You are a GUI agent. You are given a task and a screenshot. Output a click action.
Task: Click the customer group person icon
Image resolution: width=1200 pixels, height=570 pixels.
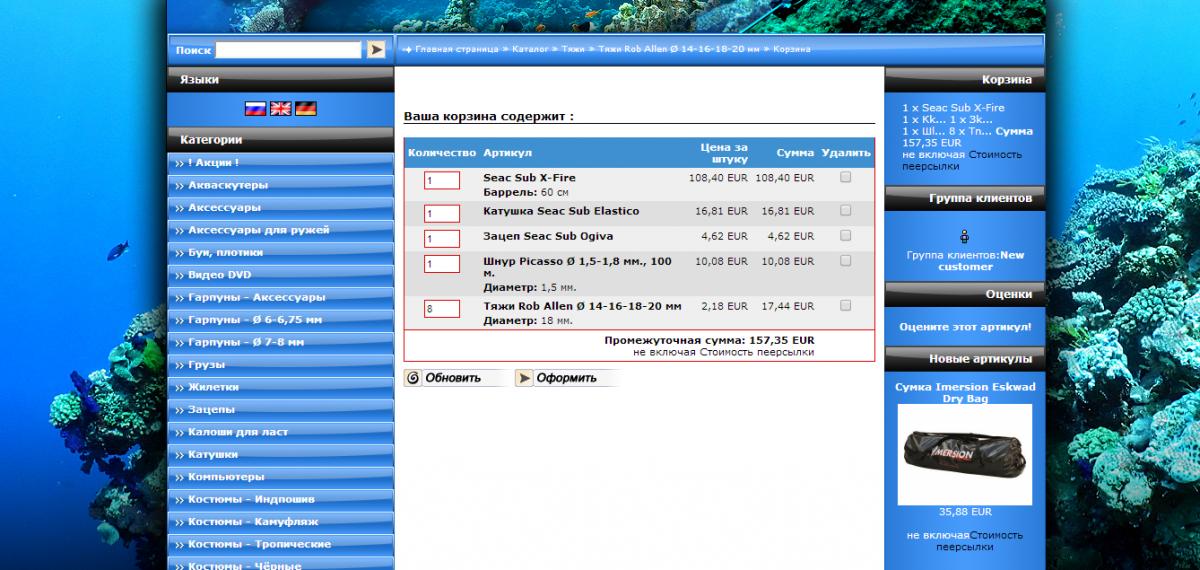[964, 237]
